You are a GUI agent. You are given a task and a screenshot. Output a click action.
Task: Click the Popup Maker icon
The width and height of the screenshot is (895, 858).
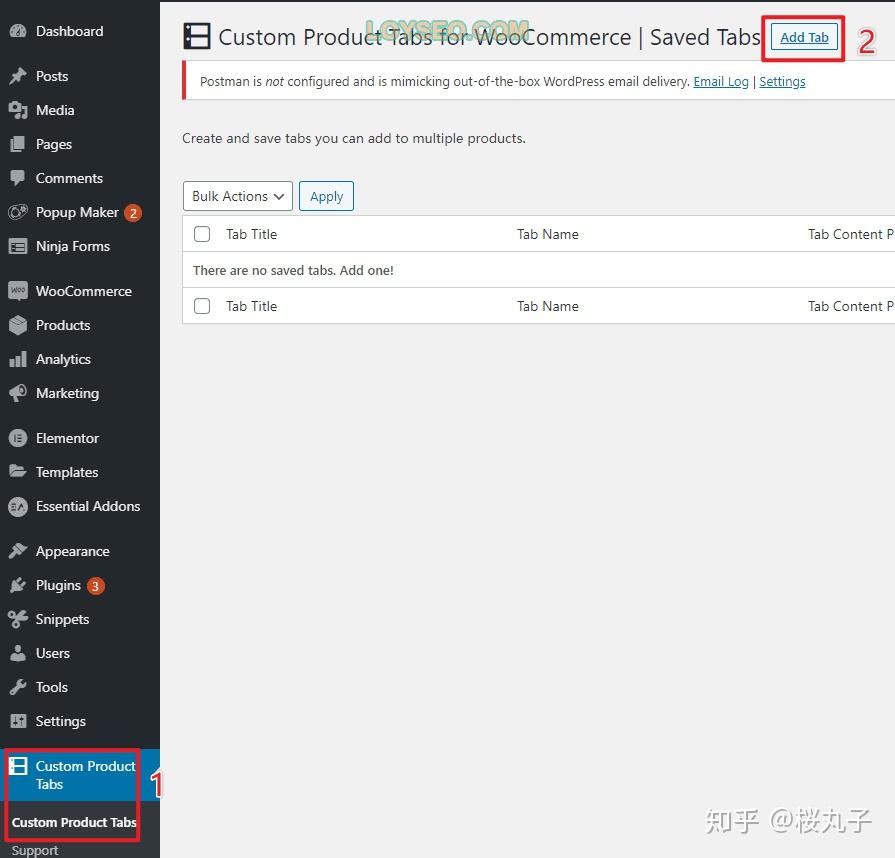[18, 212]
